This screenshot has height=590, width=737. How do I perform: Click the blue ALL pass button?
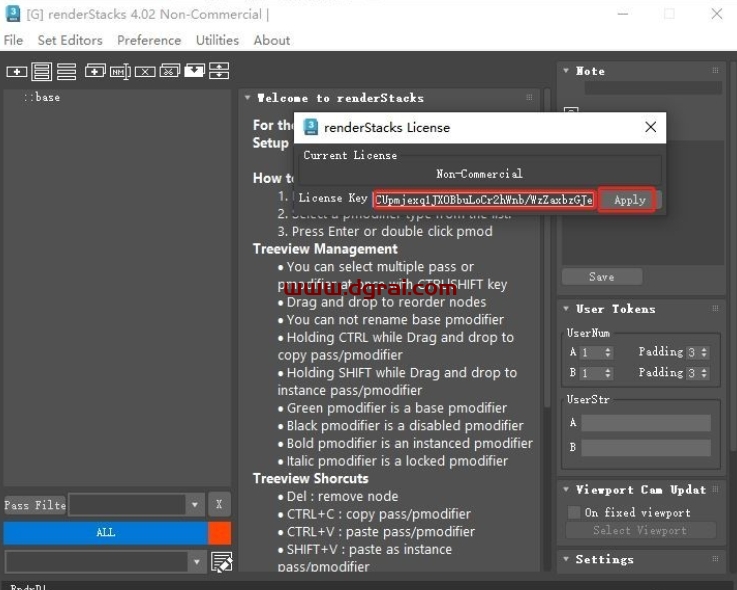pos(105,532)
